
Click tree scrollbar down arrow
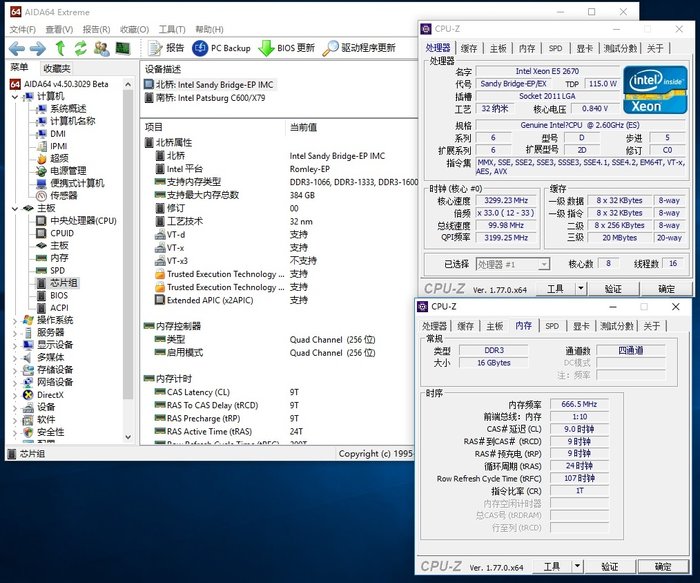tap(128, 437)
